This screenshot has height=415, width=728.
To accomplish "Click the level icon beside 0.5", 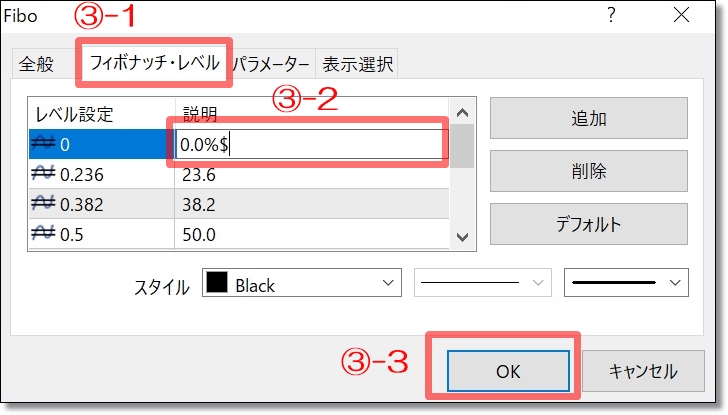I will click(43, 233).
